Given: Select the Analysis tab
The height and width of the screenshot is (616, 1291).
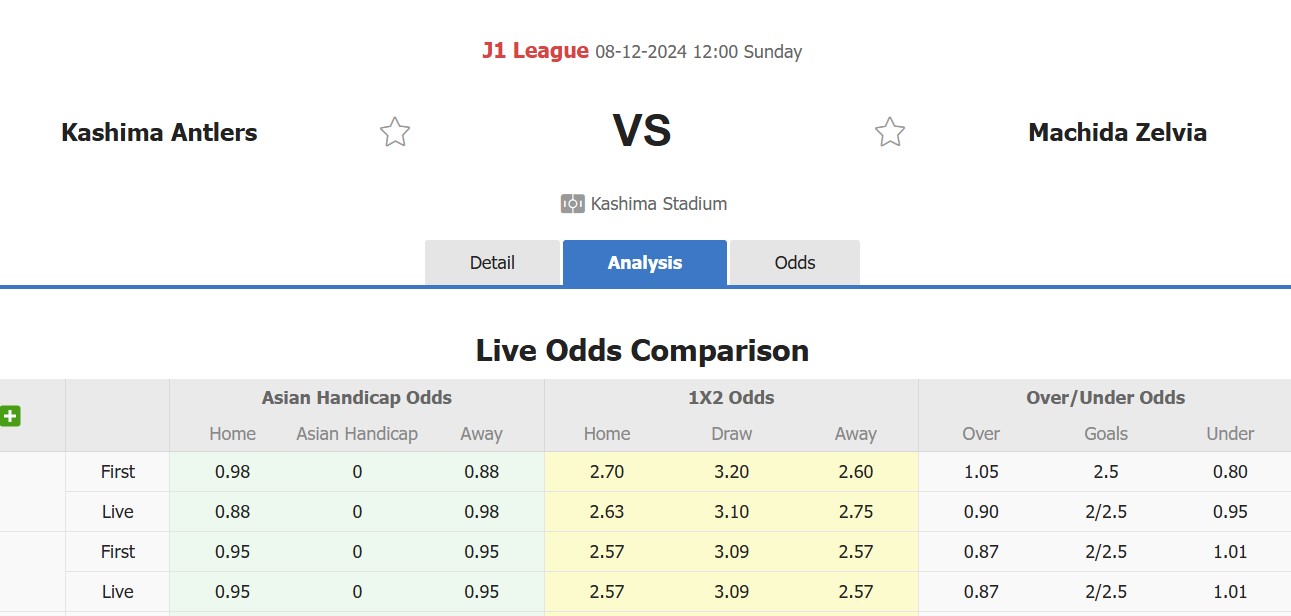Looking at the screenshot, I should (645, 263).
